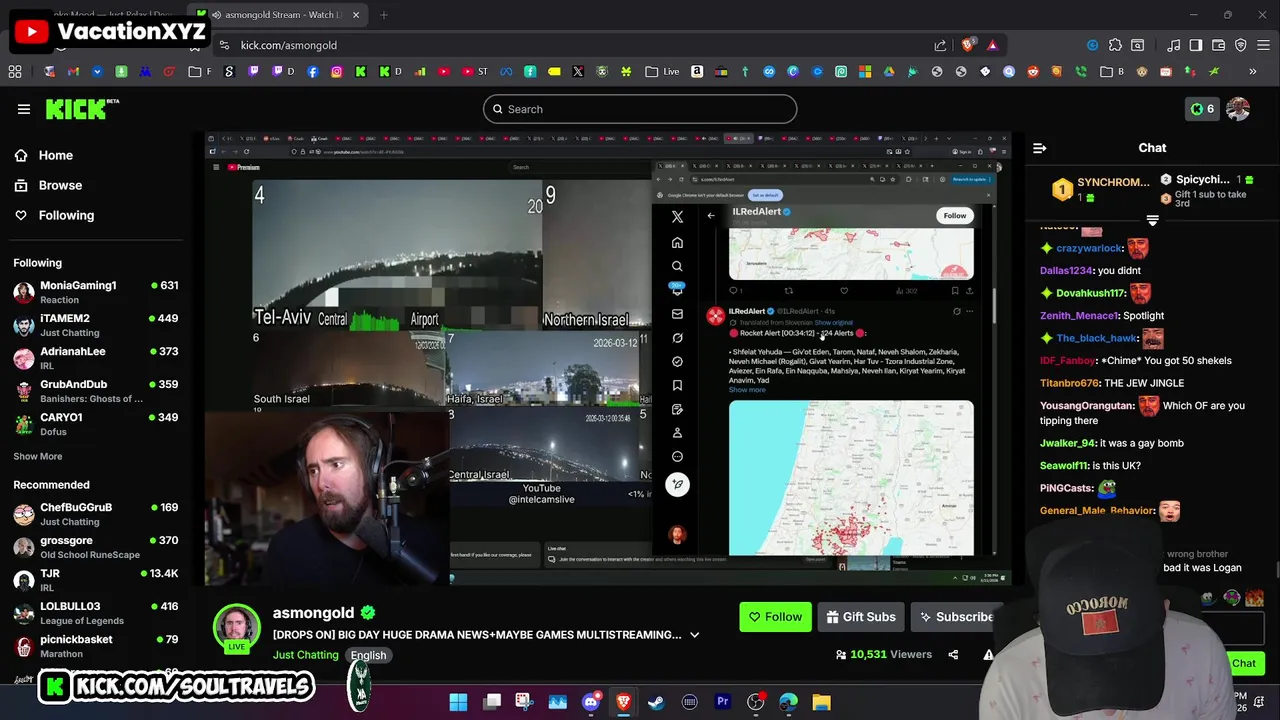The width and height of the screenshot is (1280, 720).
Task: Expand the stream title chevron
Action: point(695,635)
